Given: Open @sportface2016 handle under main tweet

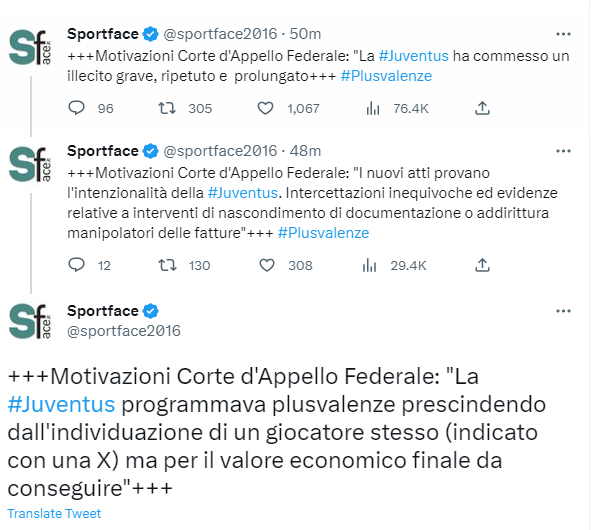Looking at the screenshot, I should tap(123, 330).
